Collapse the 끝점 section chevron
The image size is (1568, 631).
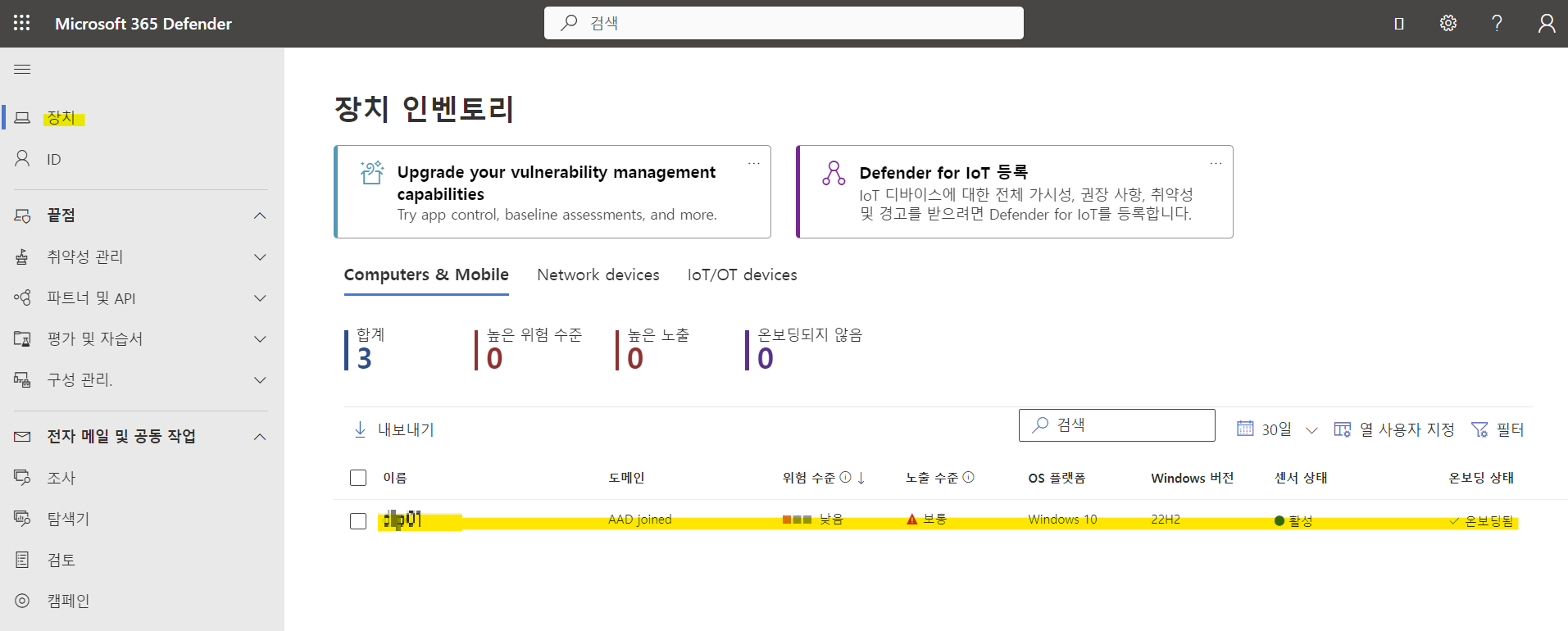[260, 216]
